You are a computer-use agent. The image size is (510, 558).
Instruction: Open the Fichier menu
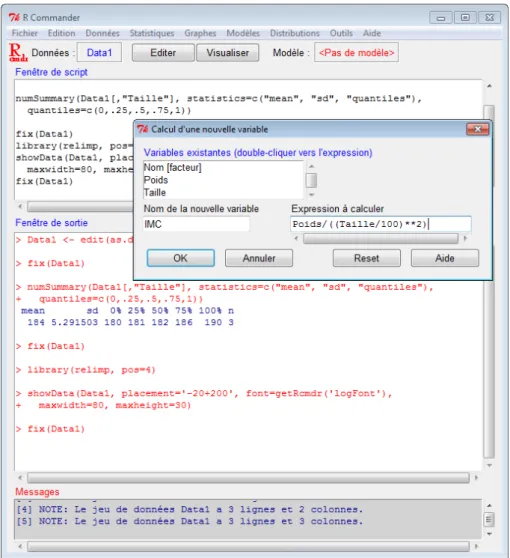tap(25, 33)
